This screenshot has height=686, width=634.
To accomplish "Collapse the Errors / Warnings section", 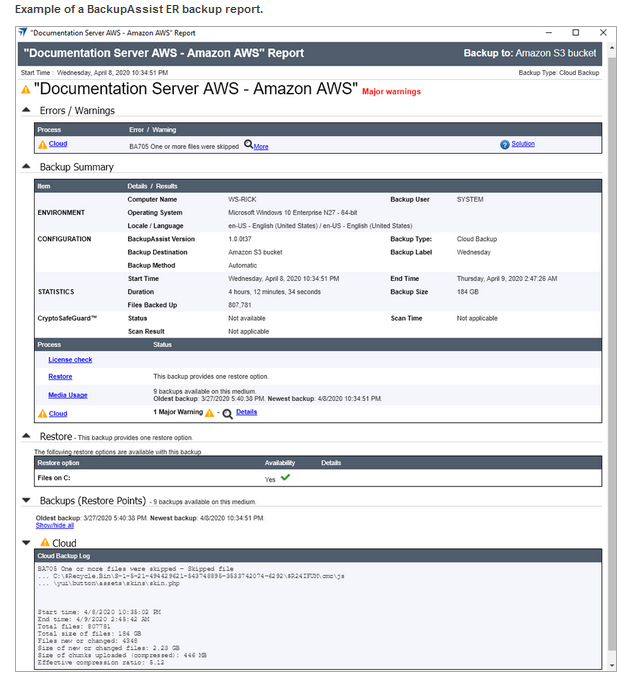I will (x=26, y=110).
